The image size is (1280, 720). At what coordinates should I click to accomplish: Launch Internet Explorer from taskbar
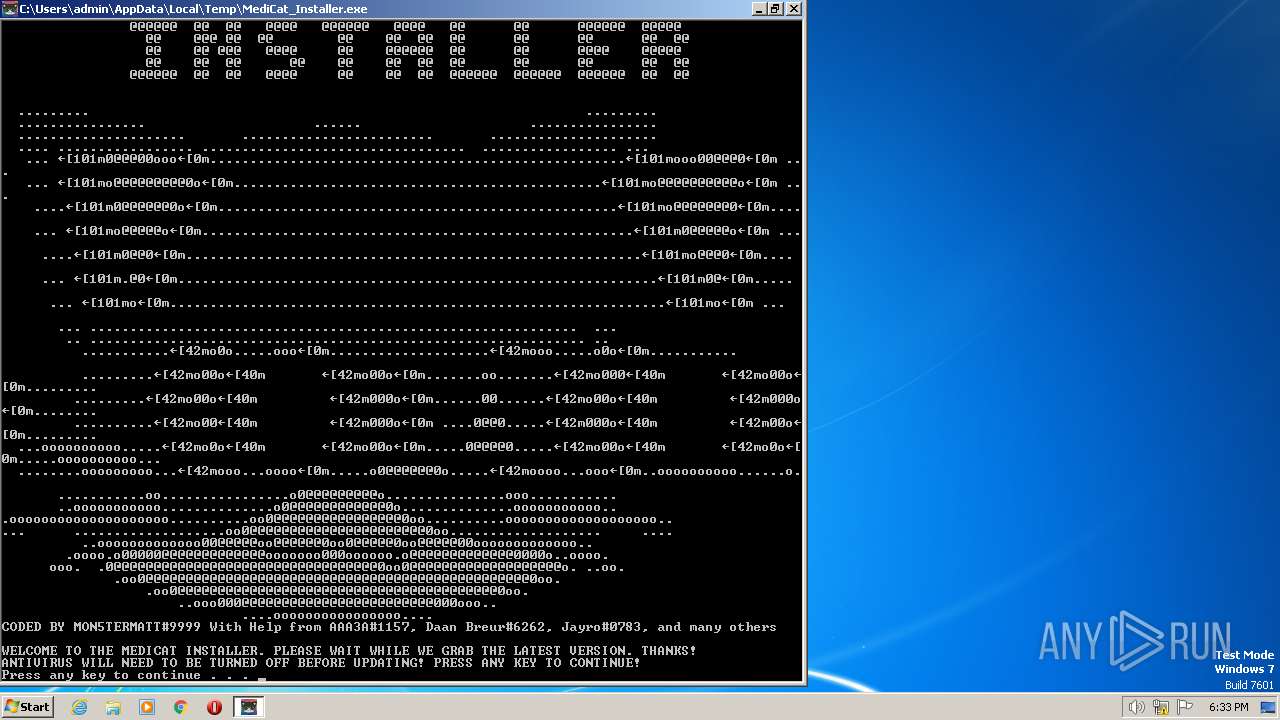tap(79, 707)
